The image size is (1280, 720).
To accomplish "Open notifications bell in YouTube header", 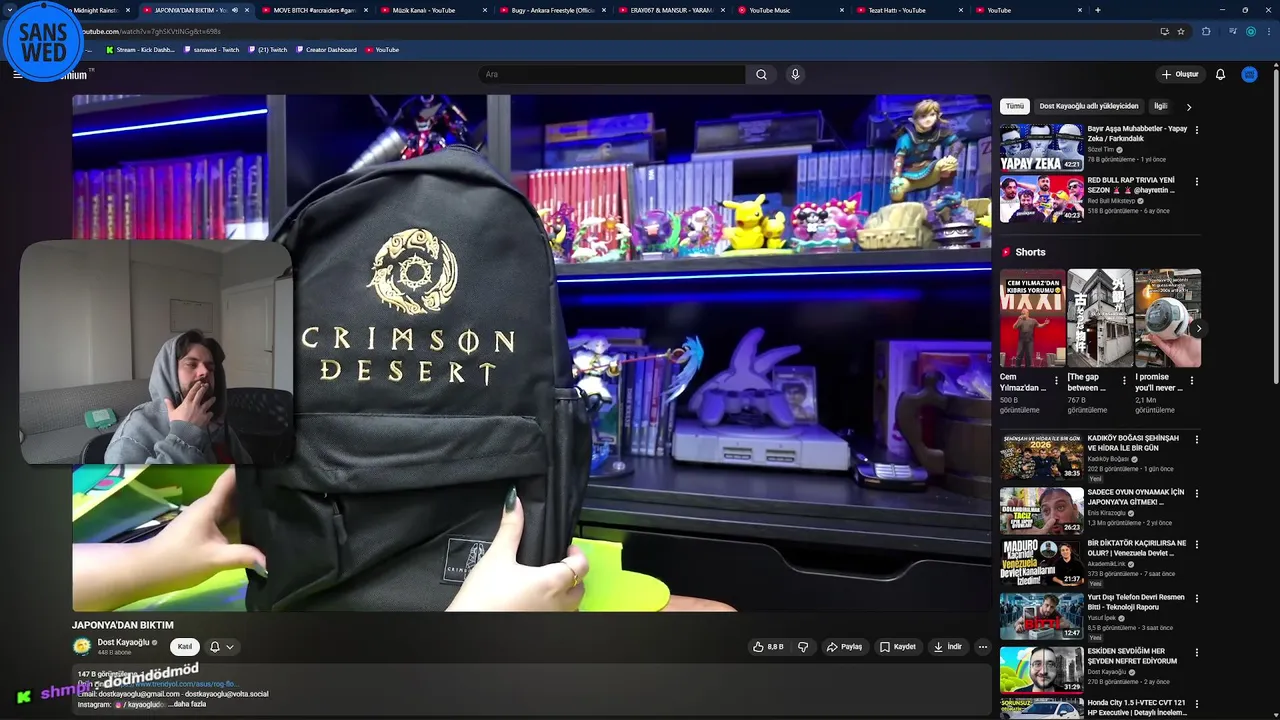I will click(1220, 74).
